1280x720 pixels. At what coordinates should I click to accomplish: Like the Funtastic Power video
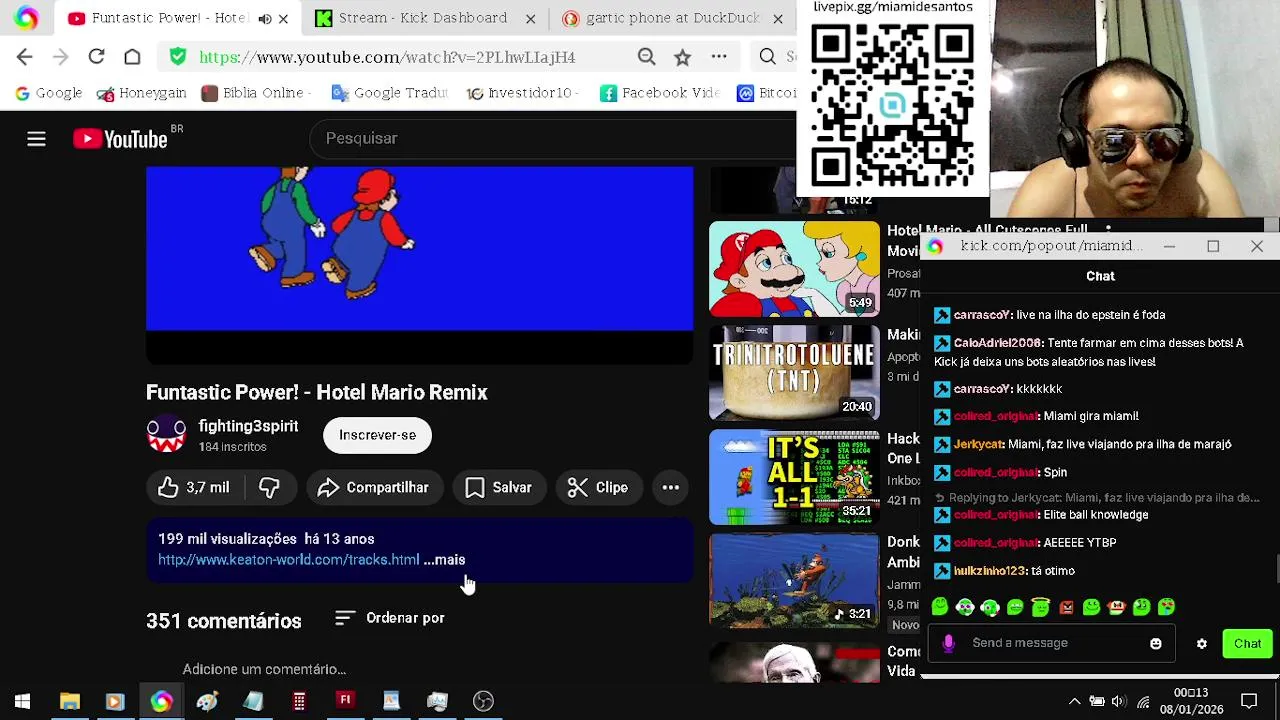[x=194, y=487]
